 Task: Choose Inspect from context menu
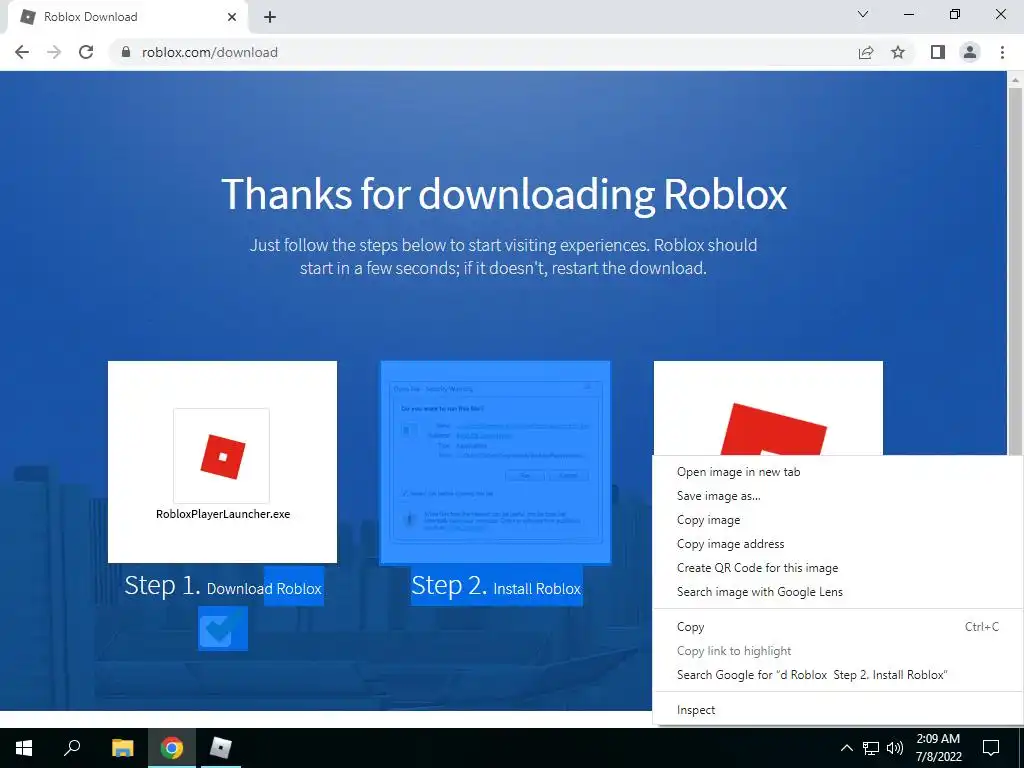(x=838, y=710)
